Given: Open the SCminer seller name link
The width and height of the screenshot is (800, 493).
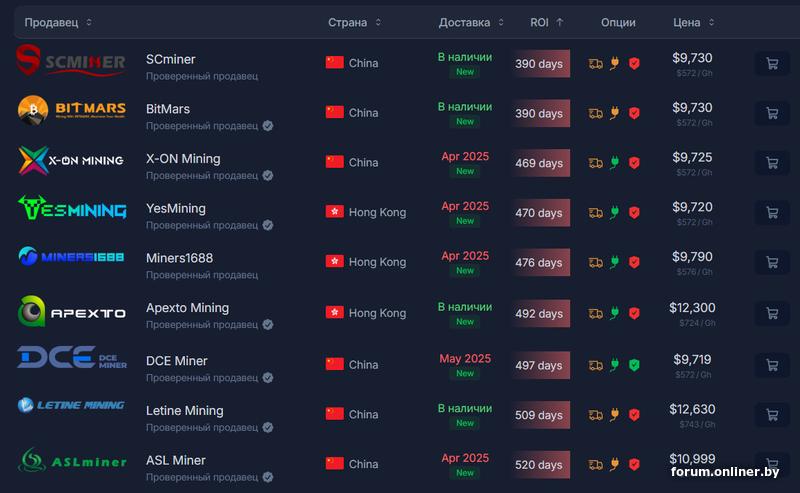Looking at the screenshot, I should point(170,59).
